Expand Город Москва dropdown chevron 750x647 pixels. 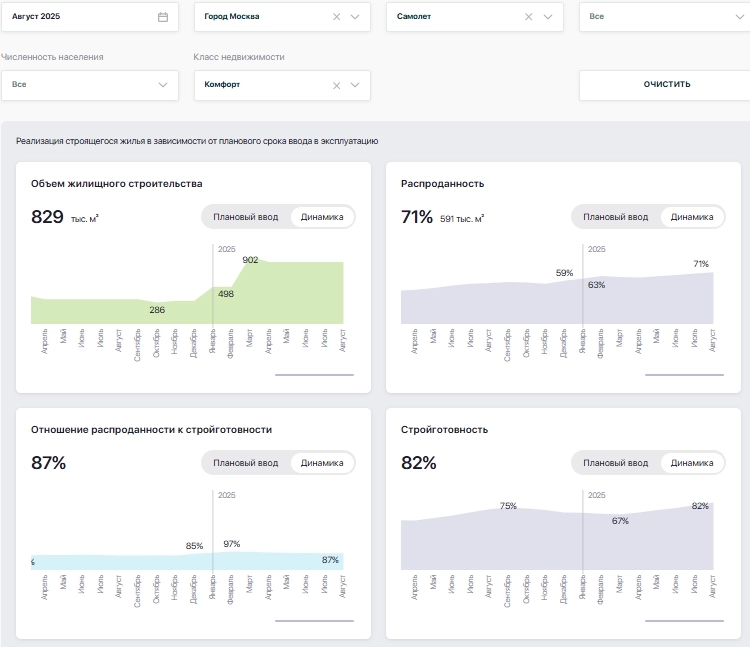(355, 17)
